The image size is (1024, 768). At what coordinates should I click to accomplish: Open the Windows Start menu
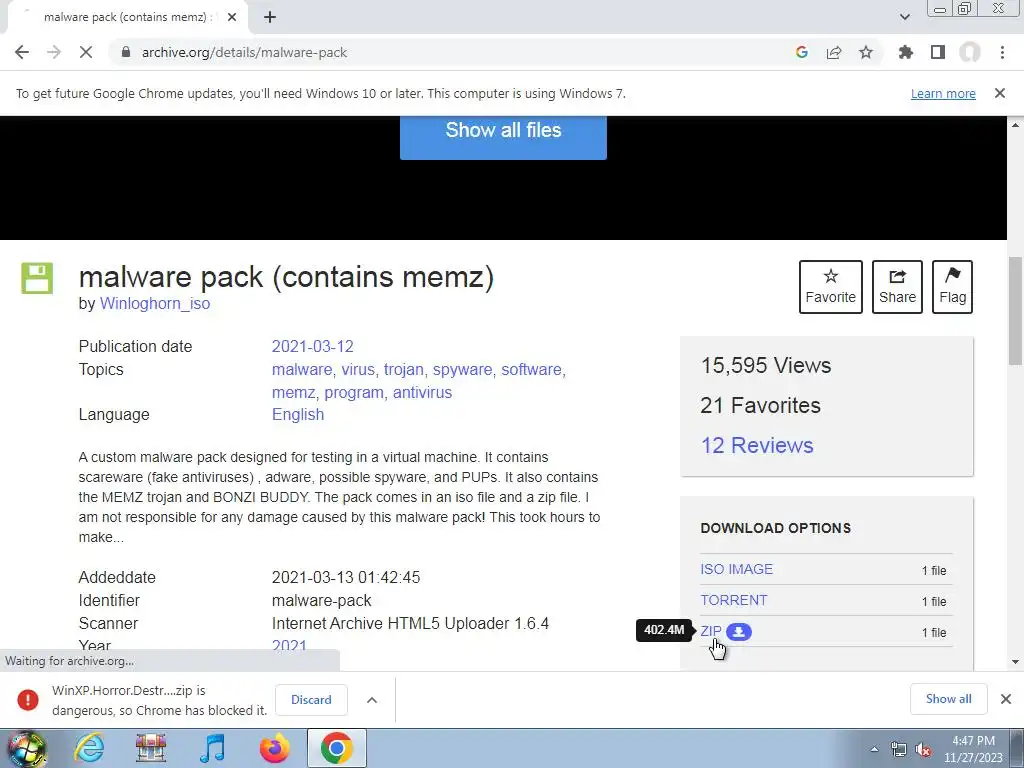click(25, 748)
